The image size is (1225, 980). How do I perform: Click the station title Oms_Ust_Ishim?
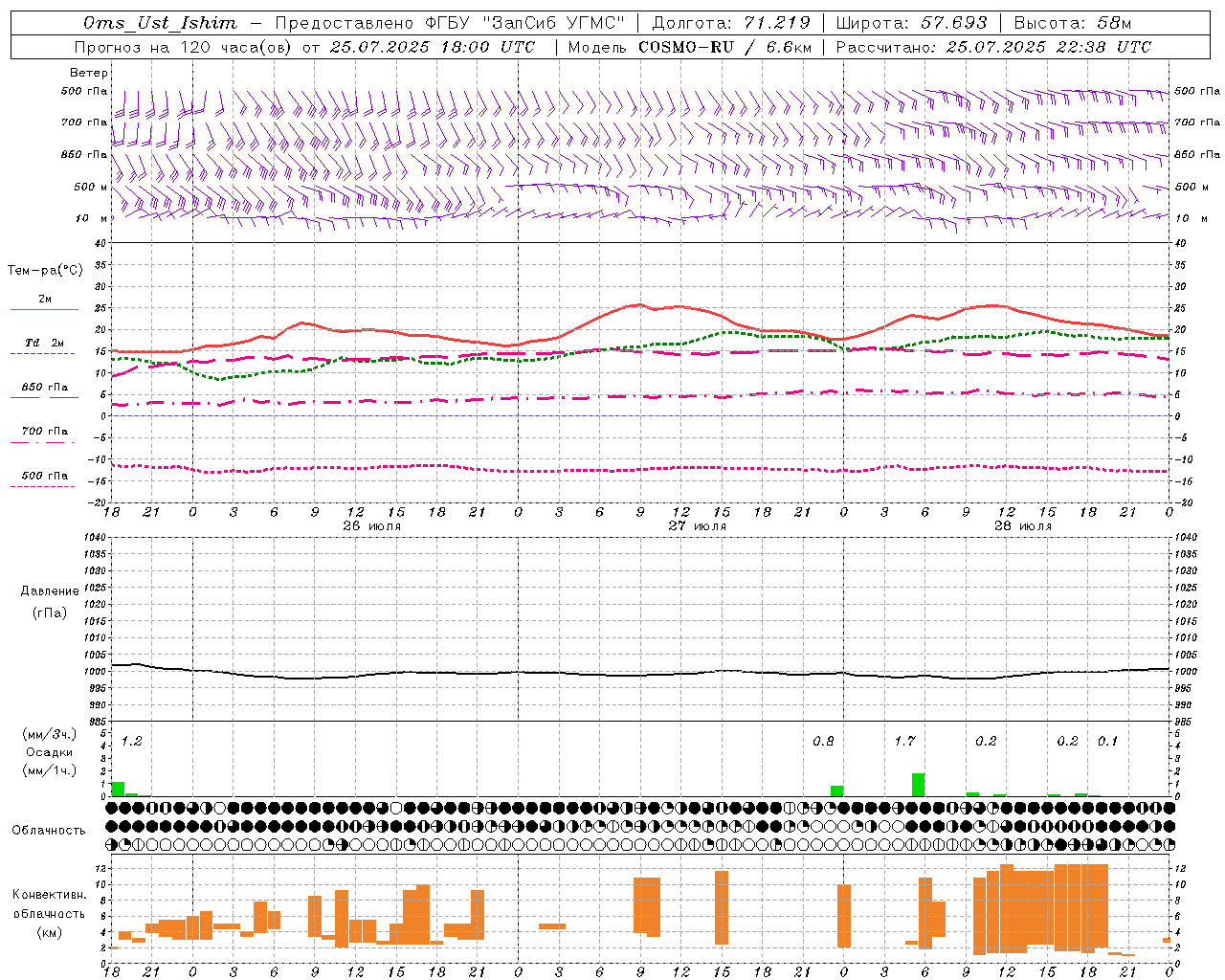point(160,23)
